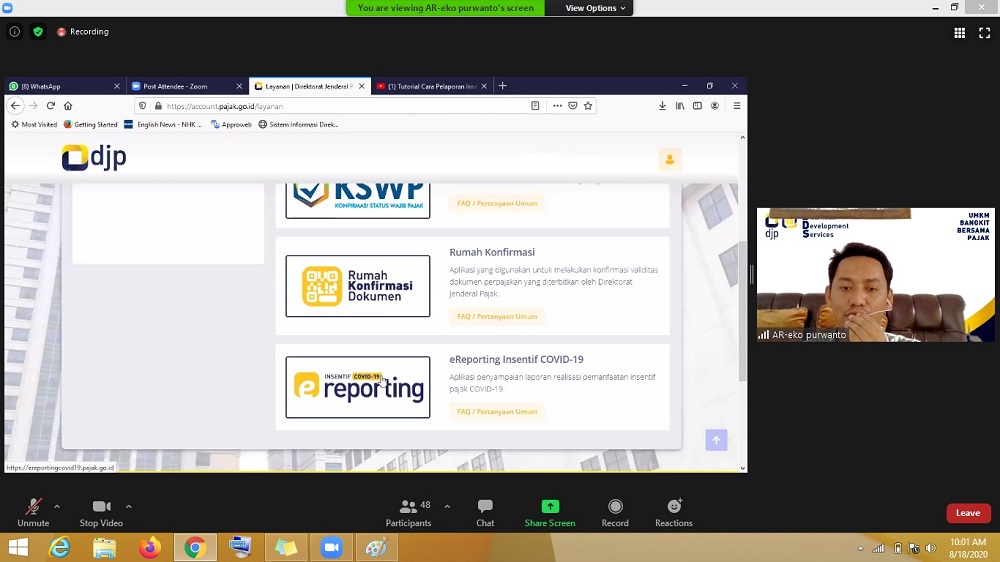This screenshot has height=562, width=1000.
Task: Click the meeting information icon
Action: click(x=14, y=31)
